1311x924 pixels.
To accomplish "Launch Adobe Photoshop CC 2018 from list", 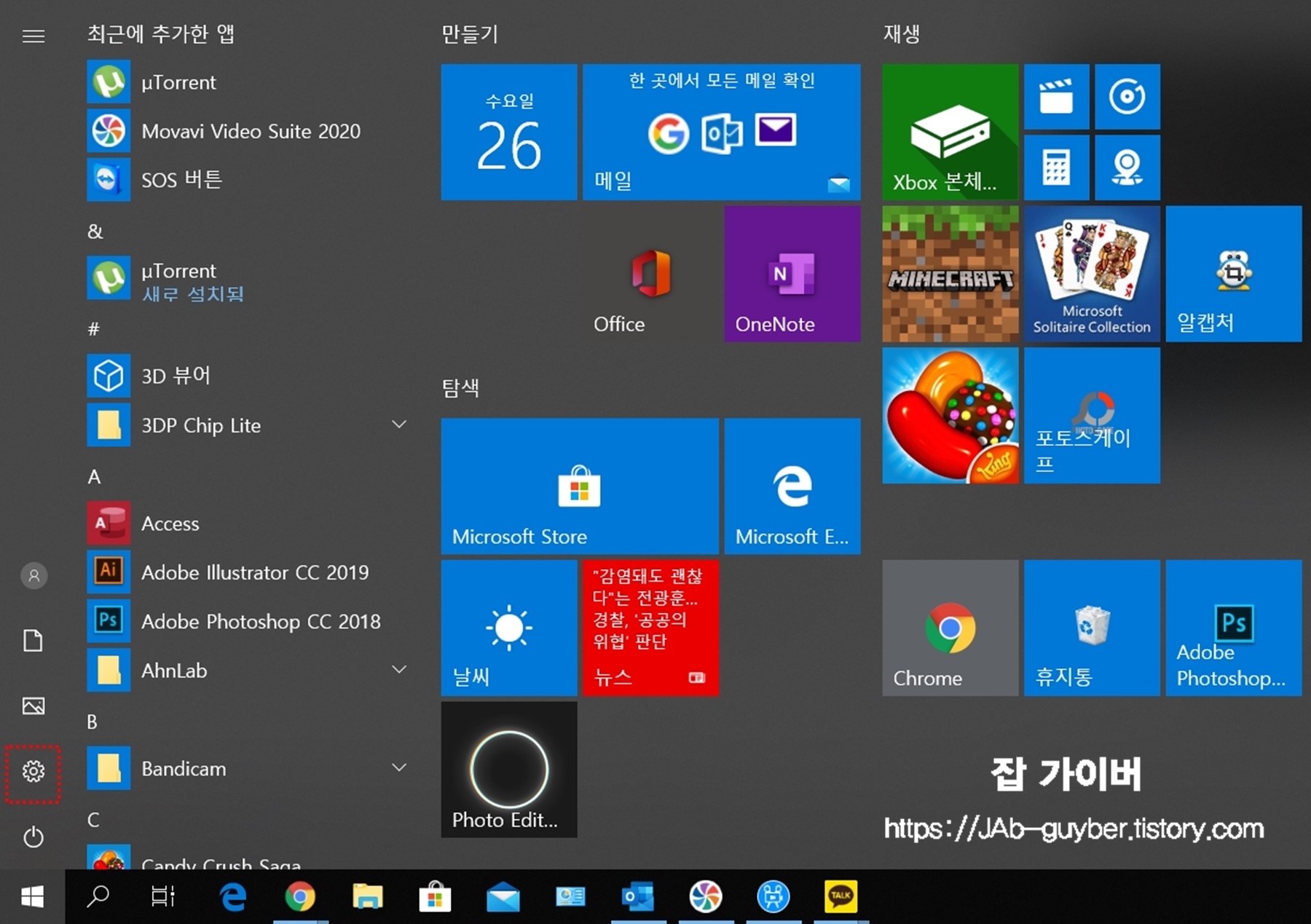I will pyautogui.click(x=248, y=621).
